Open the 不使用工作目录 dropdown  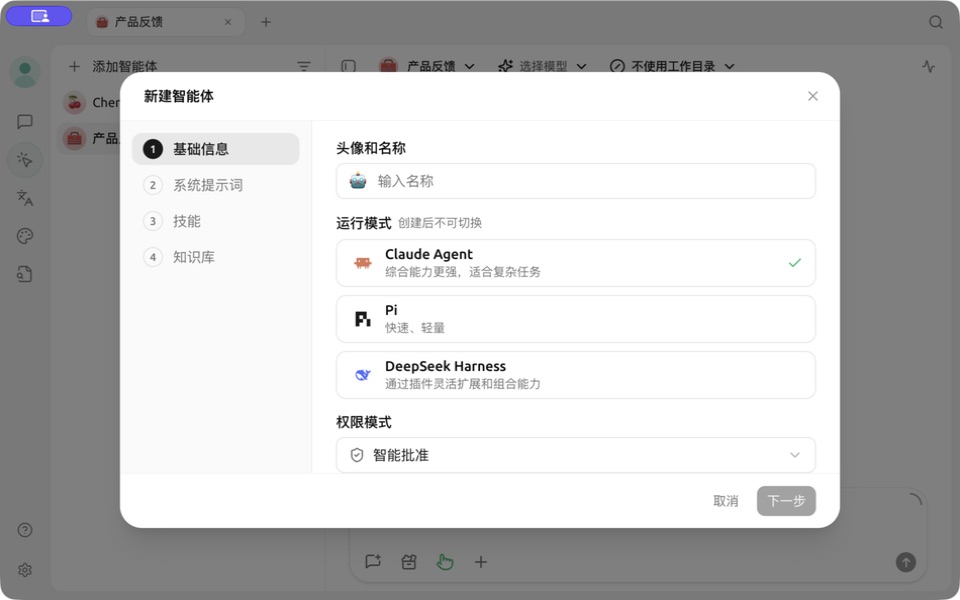[x=672, y=66]
